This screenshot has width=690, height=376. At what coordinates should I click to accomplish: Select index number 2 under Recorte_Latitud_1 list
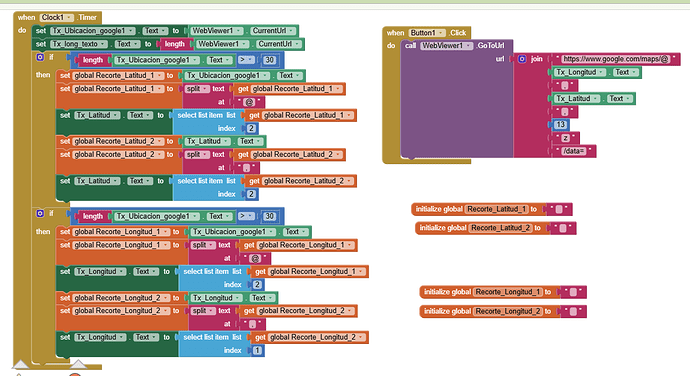tap(251, 129)
